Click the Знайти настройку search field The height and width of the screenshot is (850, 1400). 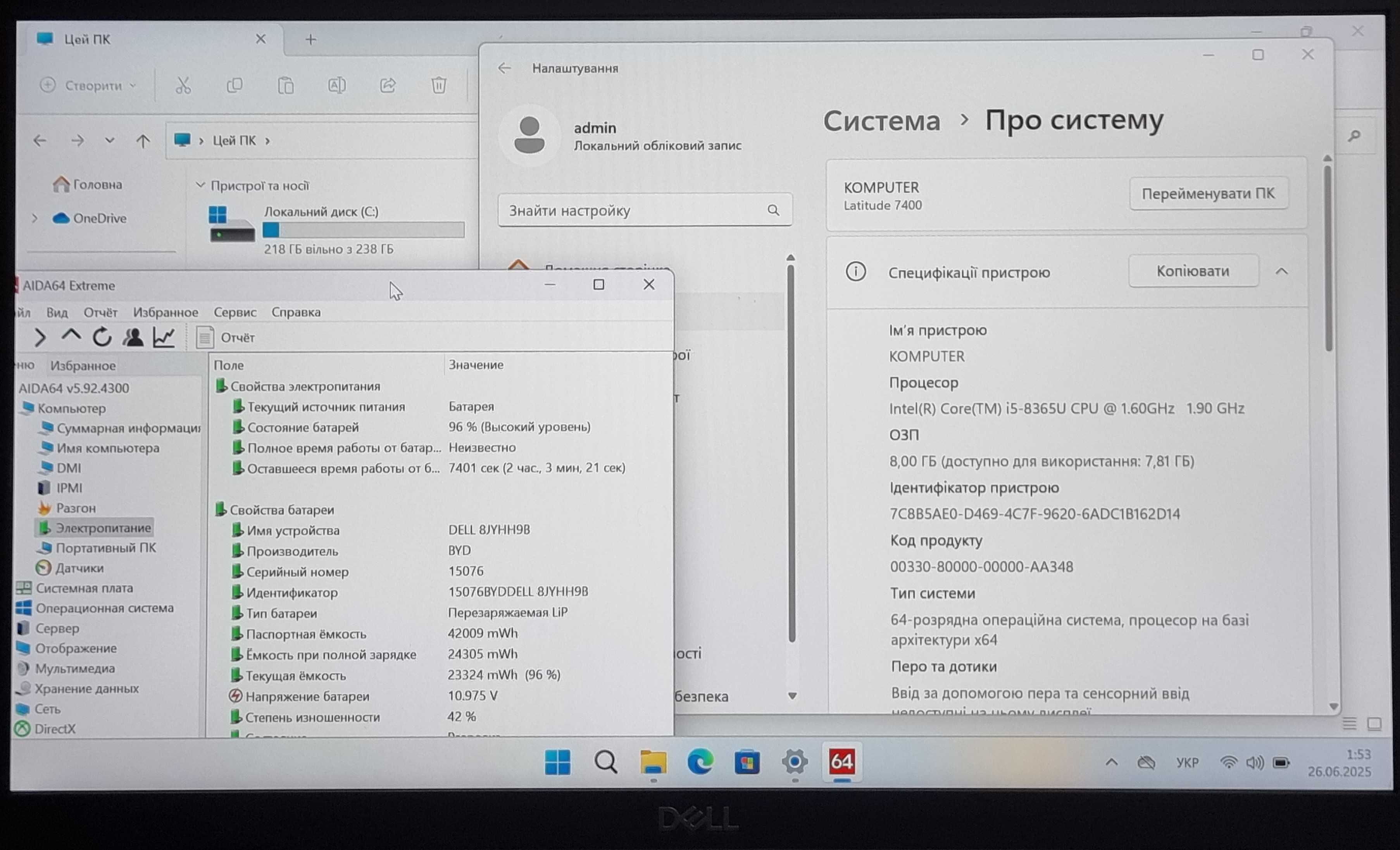click(x=644, y=210)
